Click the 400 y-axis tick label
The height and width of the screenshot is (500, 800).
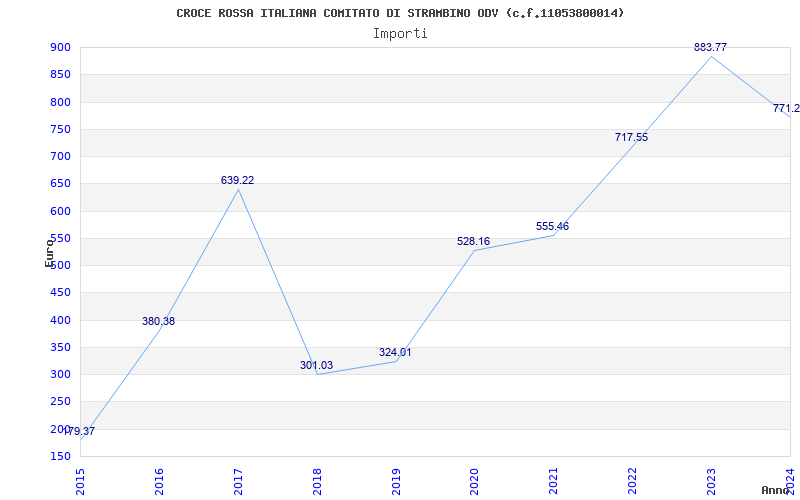pyautogui.click(x=60, y=320)
